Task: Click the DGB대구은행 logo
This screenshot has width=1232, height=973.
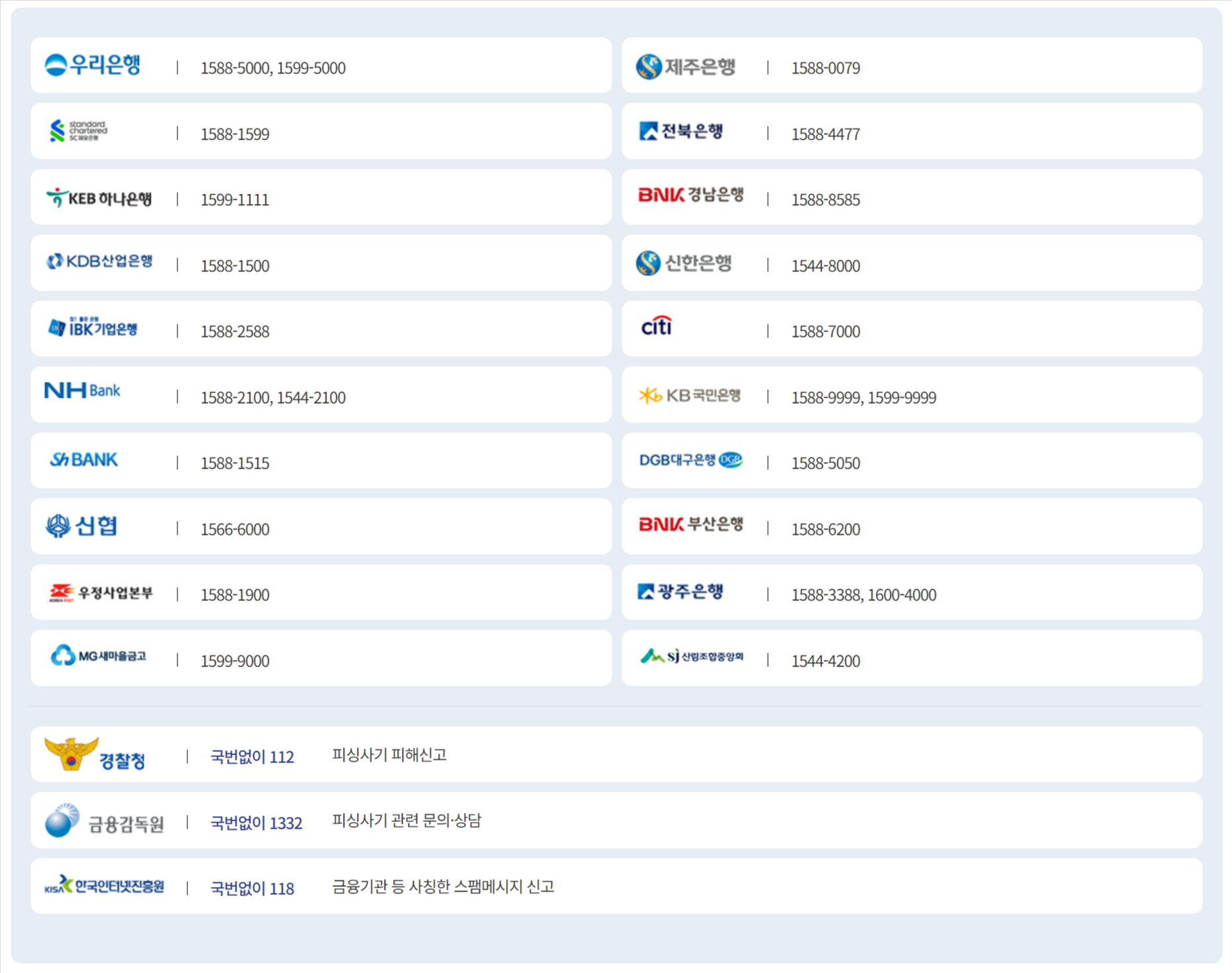Action: coord(690,460)
